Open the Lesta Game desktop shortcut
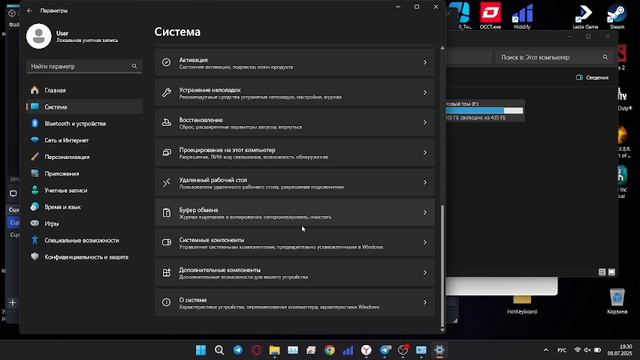The image size is (640, 360). pyautogui.click(x=585, y=16)
